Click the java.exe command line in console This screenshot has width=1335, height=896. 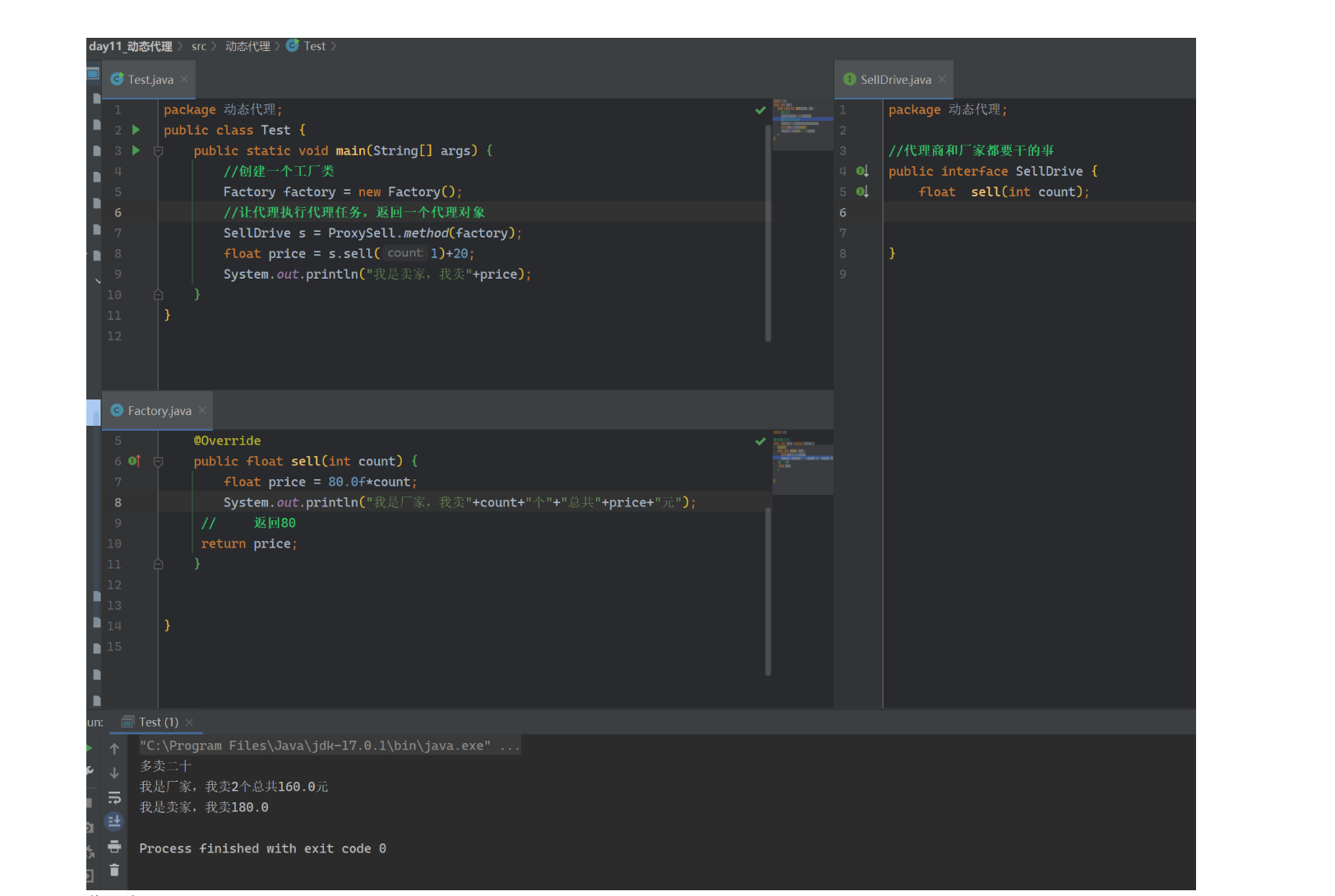[x=330, y=746]
